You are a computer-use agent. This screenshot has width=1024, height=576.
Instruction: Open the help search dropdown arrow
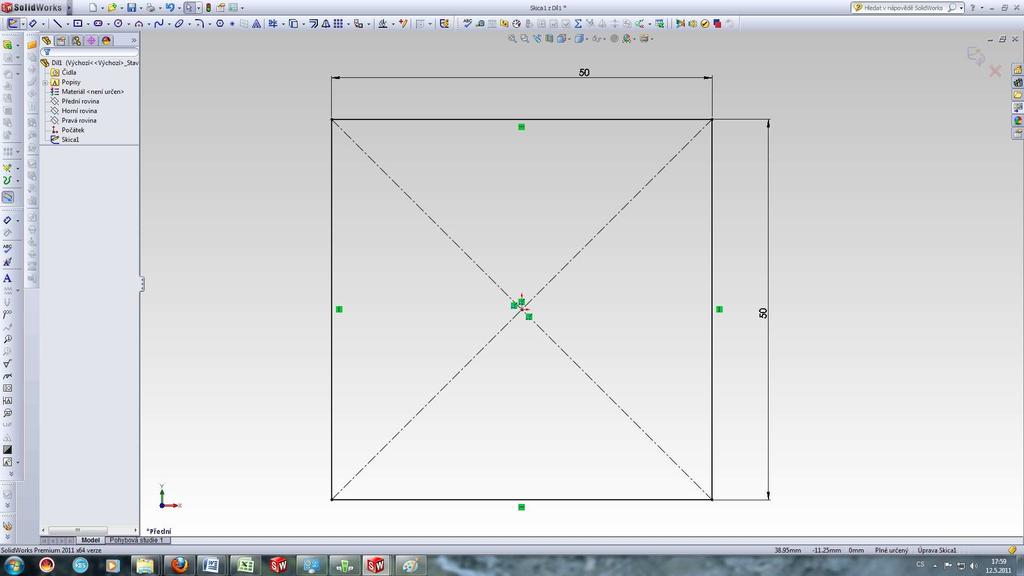click(961, 8)
